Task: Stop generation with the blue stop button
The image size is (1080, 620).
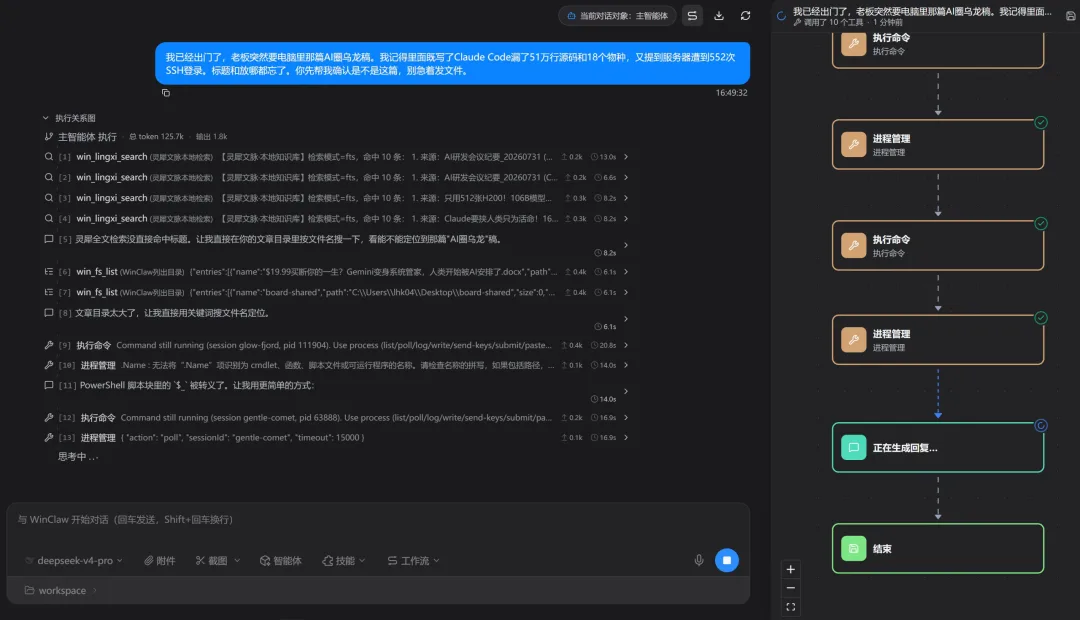Action: coord(727,560)
